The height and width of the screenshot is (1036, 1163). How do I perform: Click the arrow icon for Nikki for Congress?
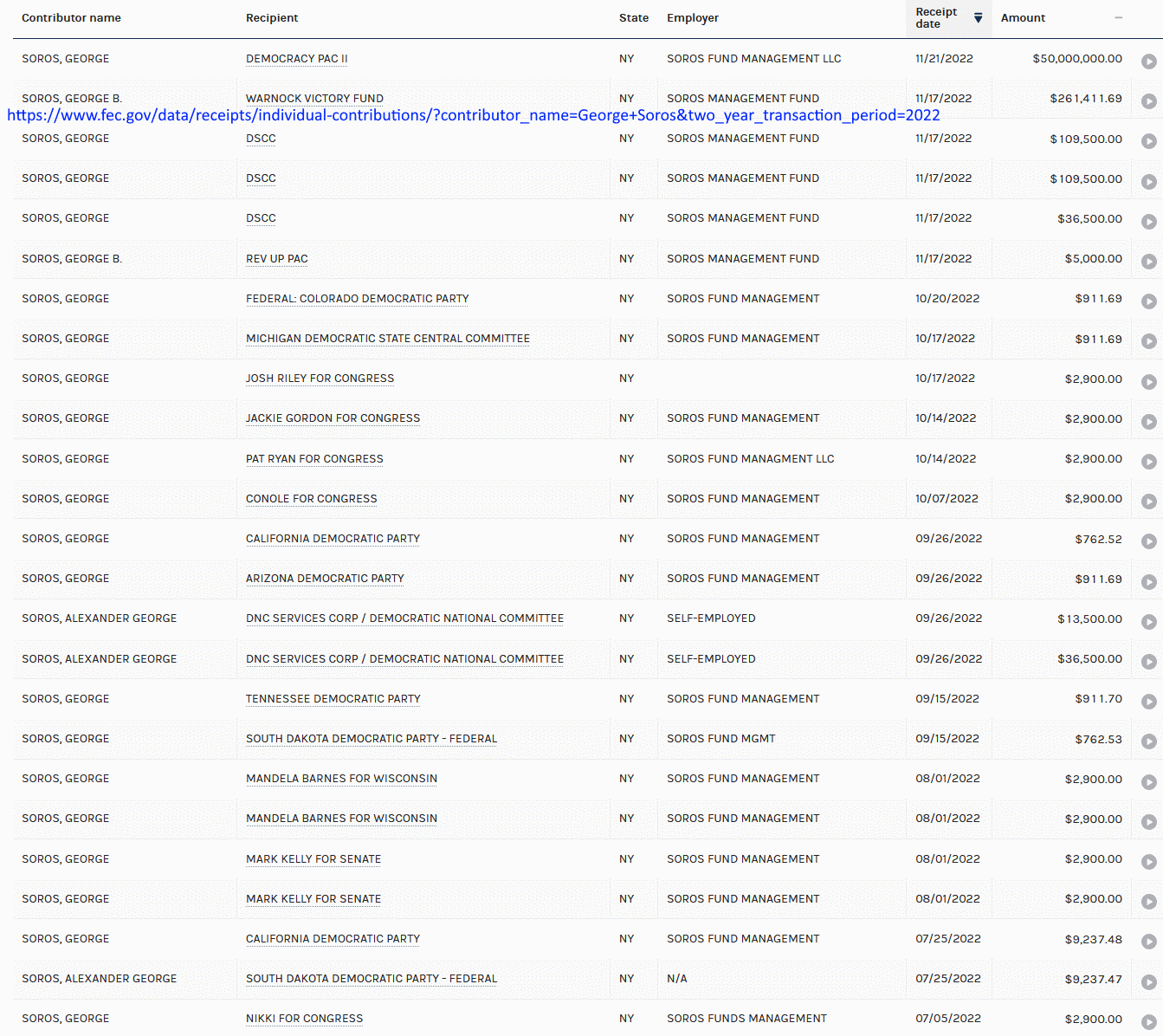tap(1148, 1022)
